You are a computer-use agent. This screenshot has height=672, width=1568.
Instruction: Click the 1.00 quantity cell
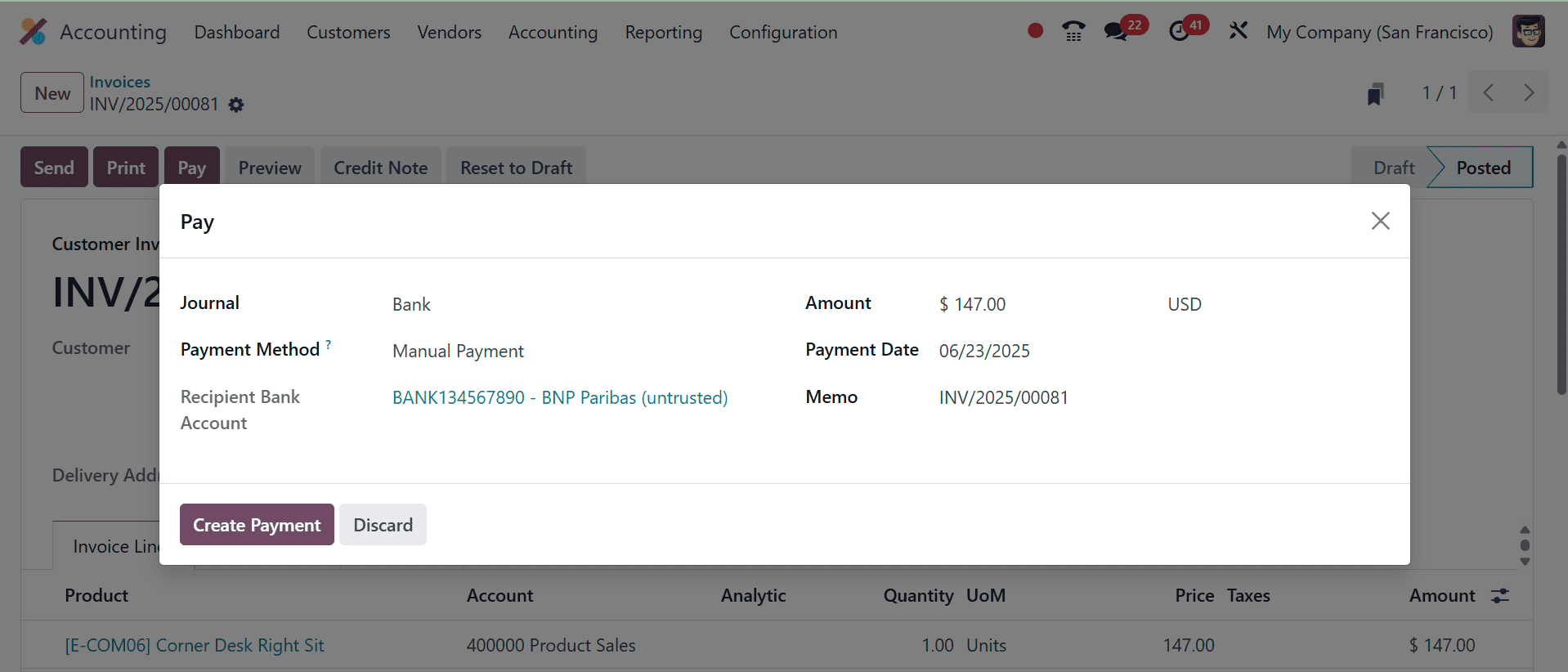point(938,645)
